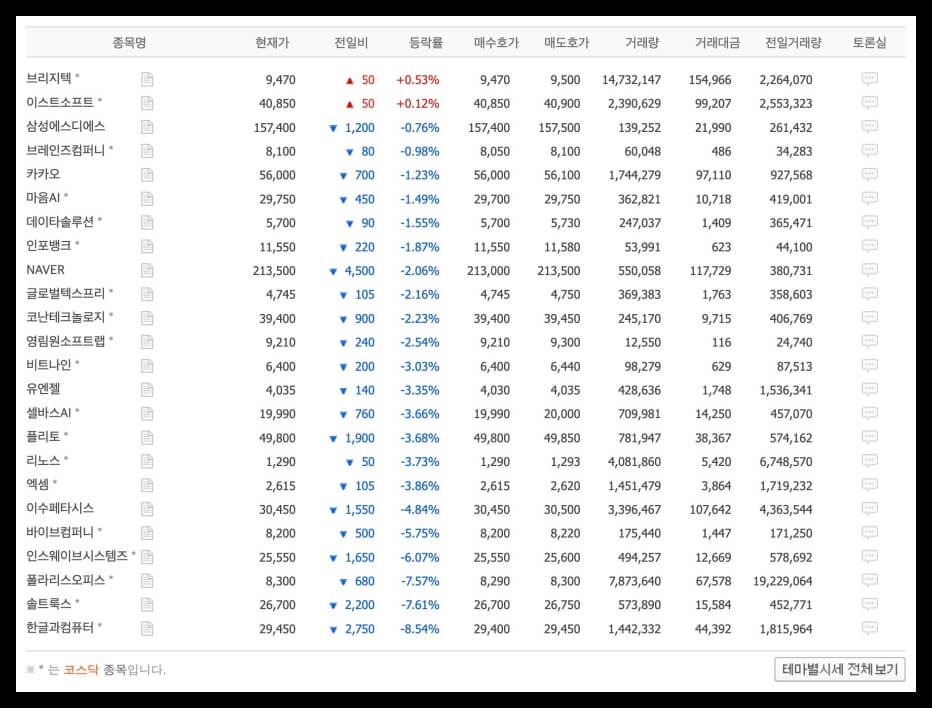The width and height of the screenshot is (932, 708).
Task: Open the 코스닥 link in the footnote
Action: [x=81, y=670]
